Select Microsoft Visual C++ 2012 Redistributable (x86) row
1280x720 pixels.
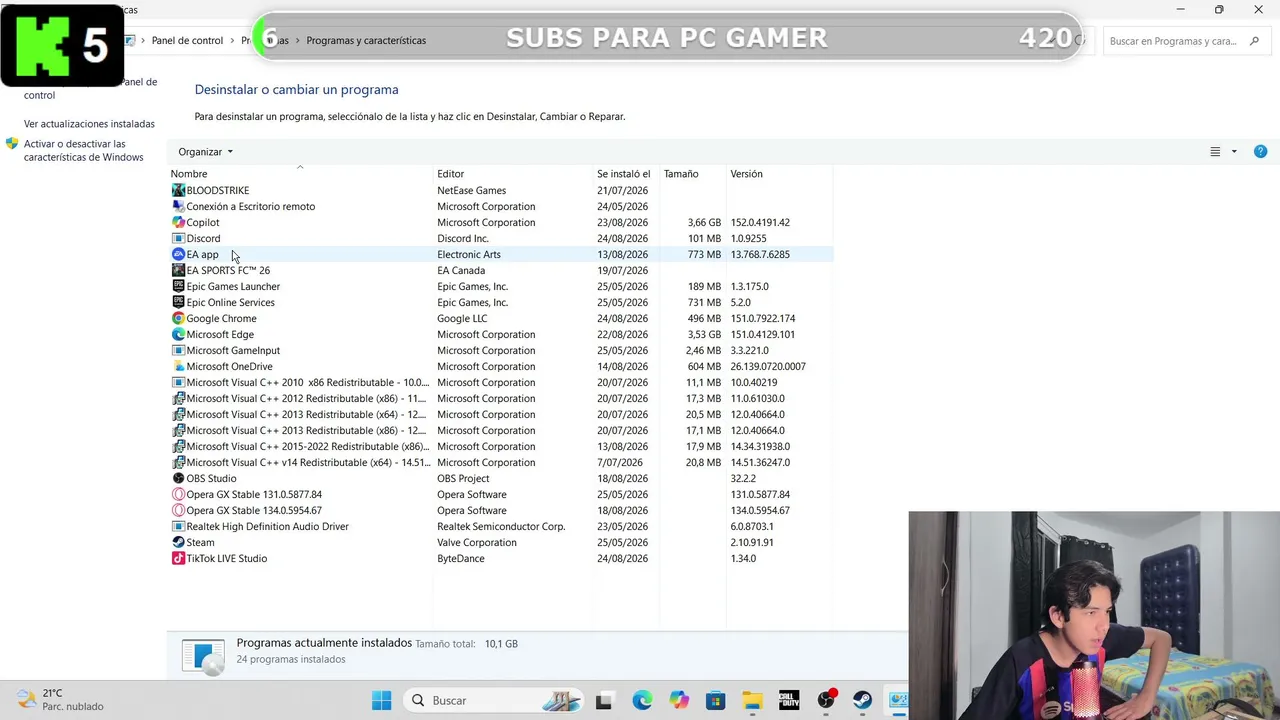click(x=501, y=398)
